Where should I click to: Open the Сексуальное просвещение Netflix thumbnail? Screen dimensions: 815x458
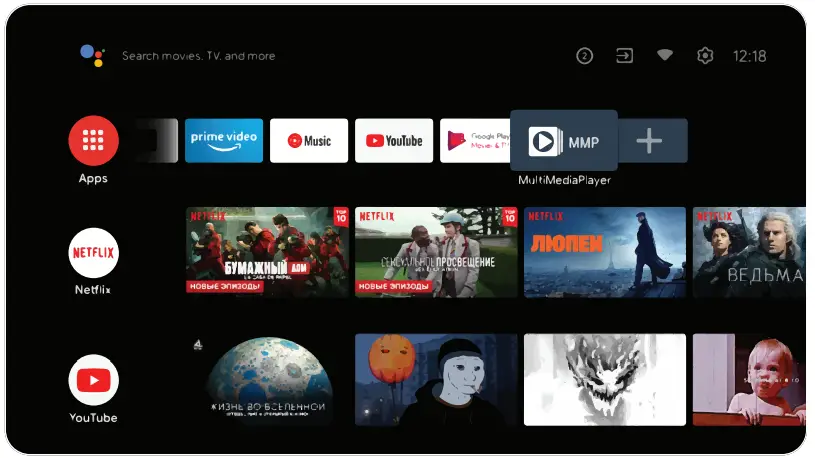point(436,252)
